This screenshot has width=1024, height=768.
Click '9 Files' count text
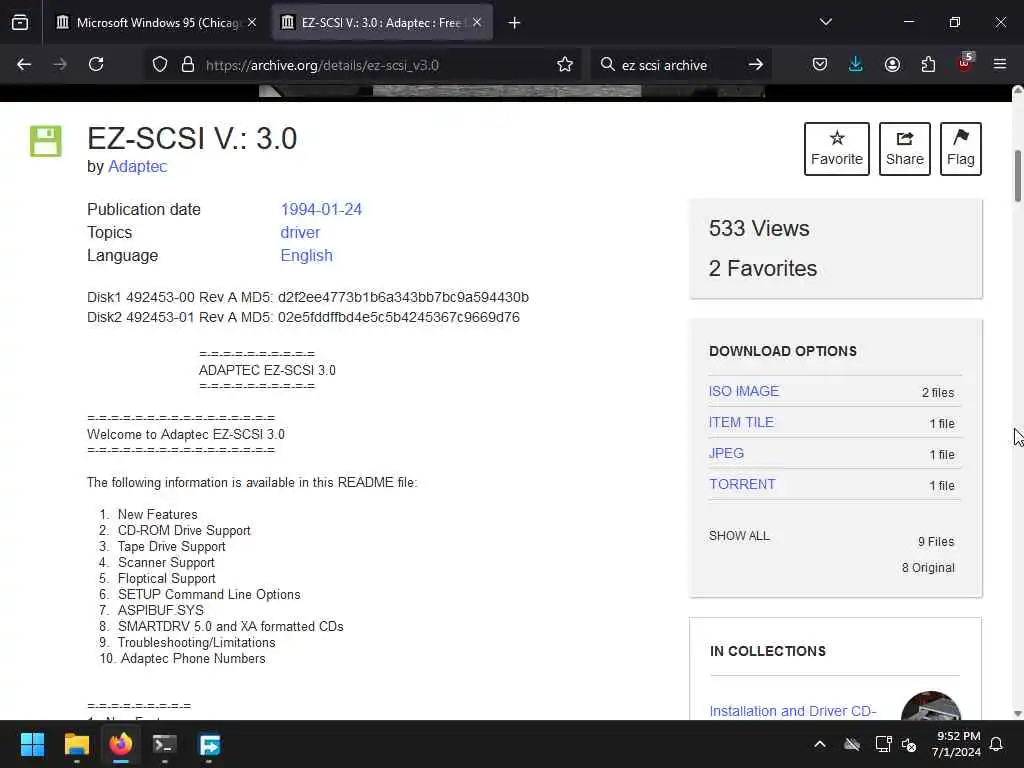(x=936, y=542)
